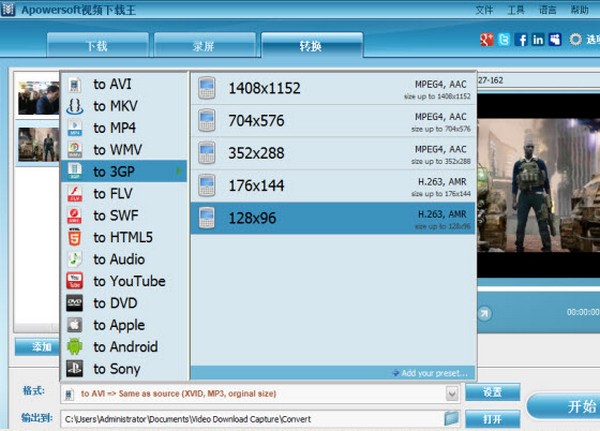Browse output folder via folder icon
Viewport: 600px width, 431px height.
[x=451, y=418]
